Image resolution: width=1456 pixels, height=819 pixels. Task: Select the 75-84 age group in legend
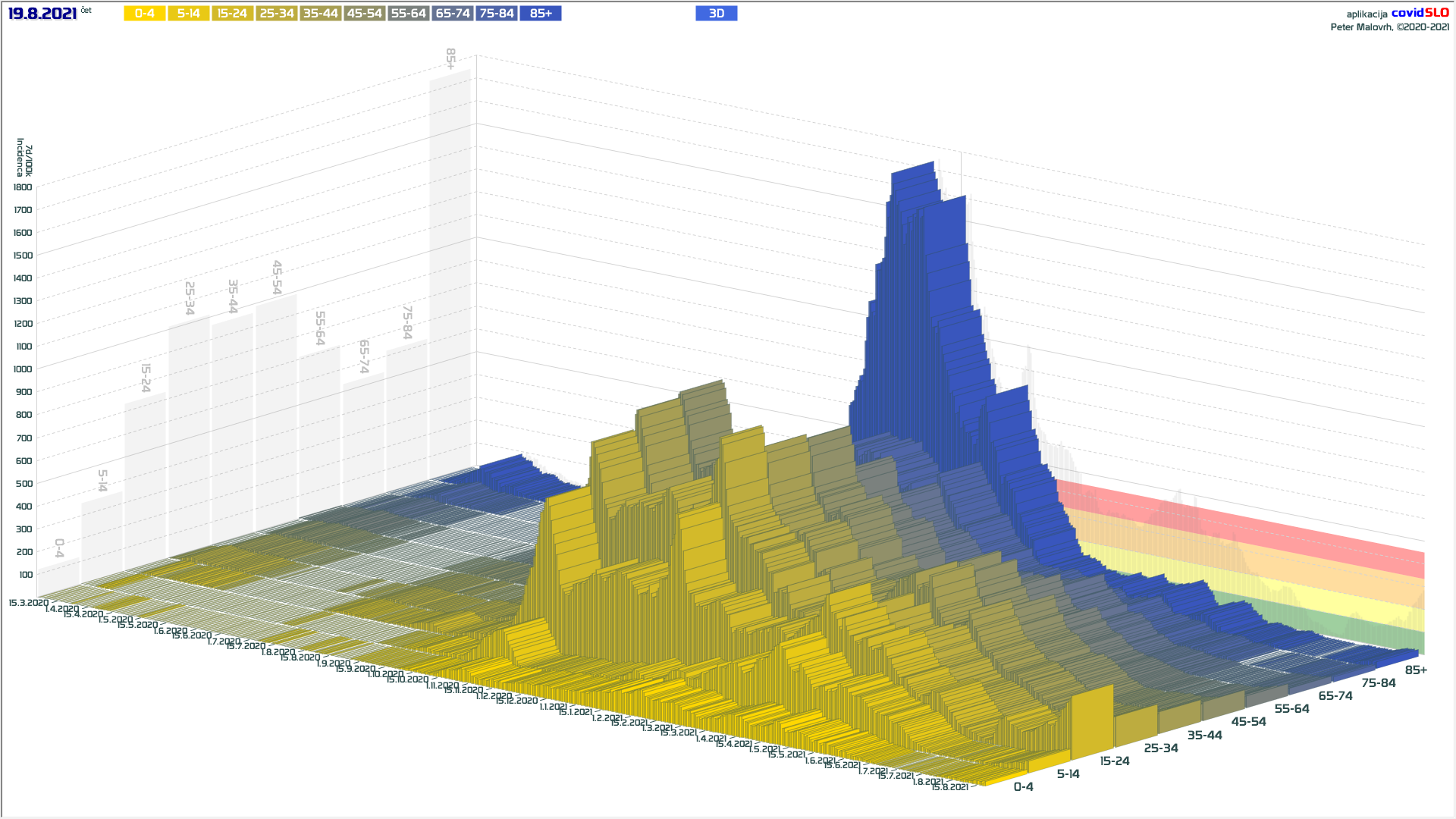(496, 14)
